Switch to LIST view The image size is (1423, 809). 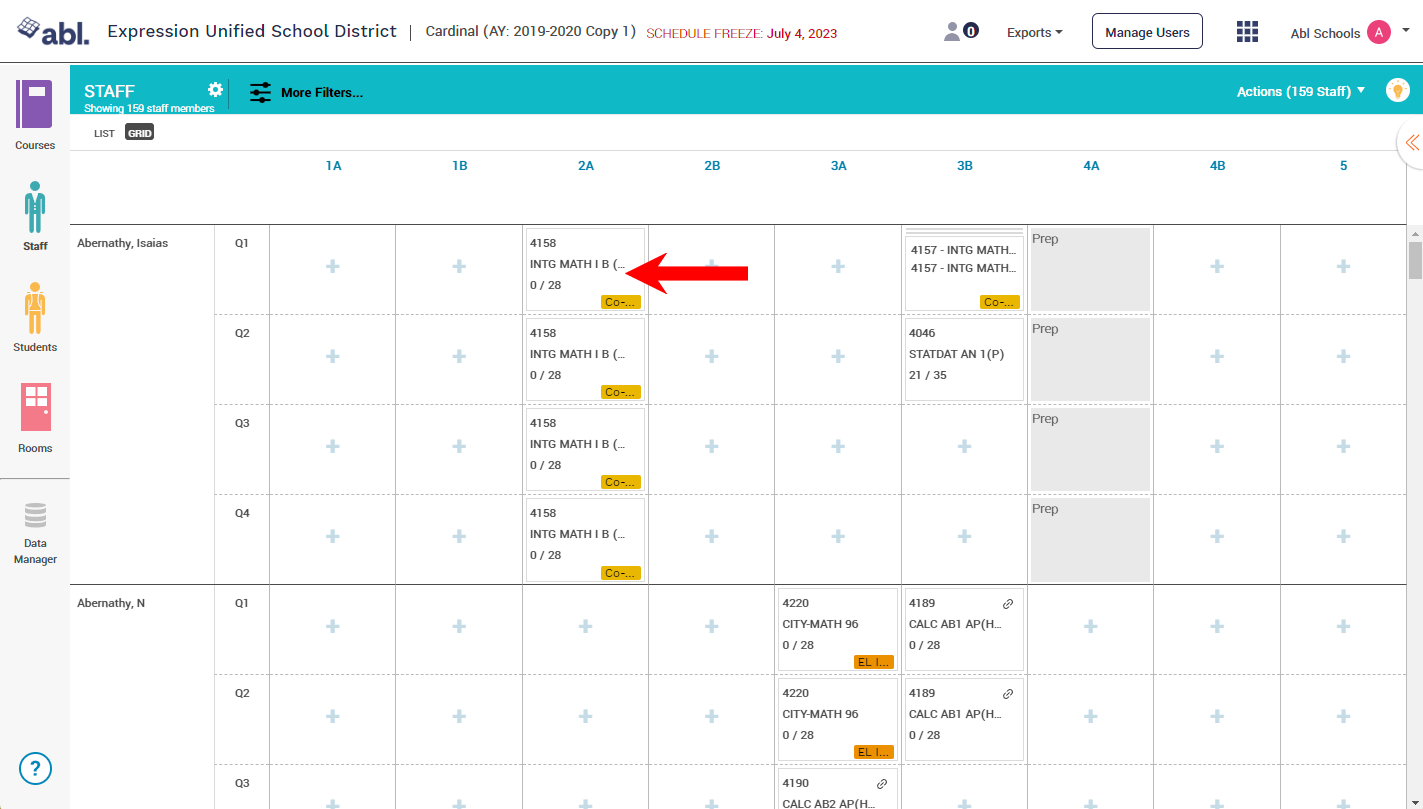pos(105,133)
